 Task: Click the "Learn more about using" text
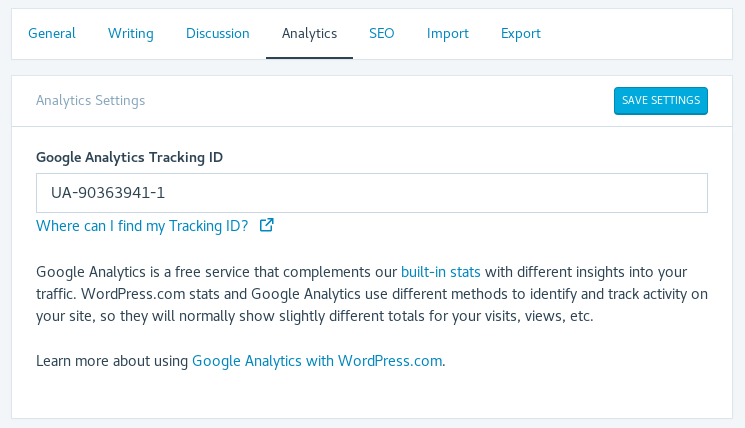click(x=112, y=361)
